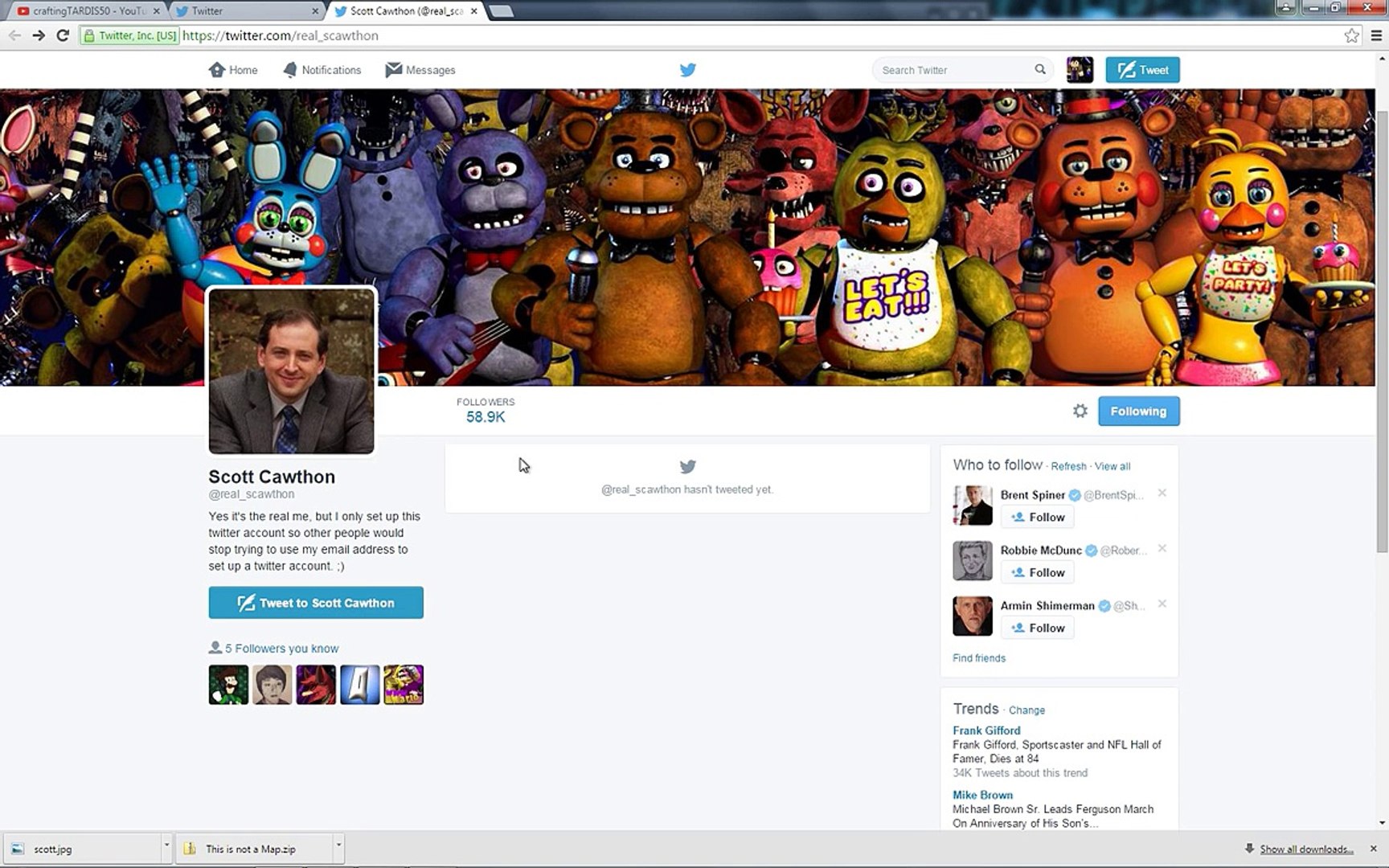Open Chrome menu hamburger icon
The height and width of the screenshot is (868, 1389).
(x=1376, y=35)
